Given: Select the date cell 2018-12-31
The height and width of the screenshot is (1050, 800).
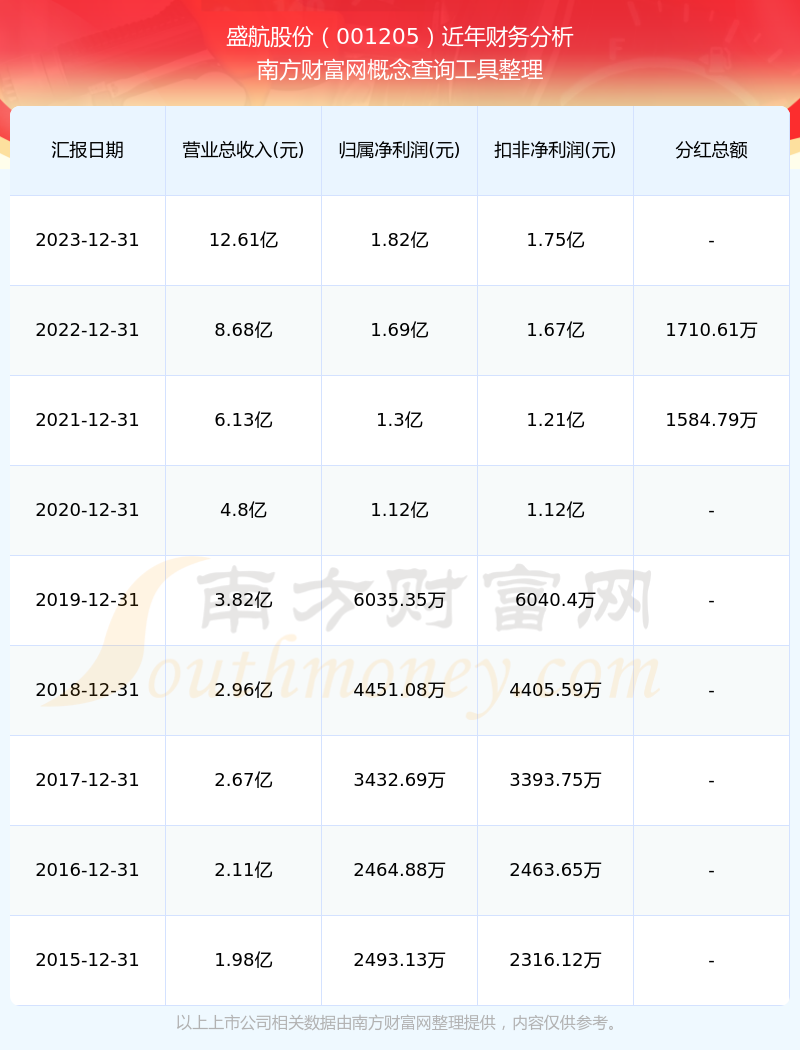Looking at the screenshot, I should tap(88, 690).
